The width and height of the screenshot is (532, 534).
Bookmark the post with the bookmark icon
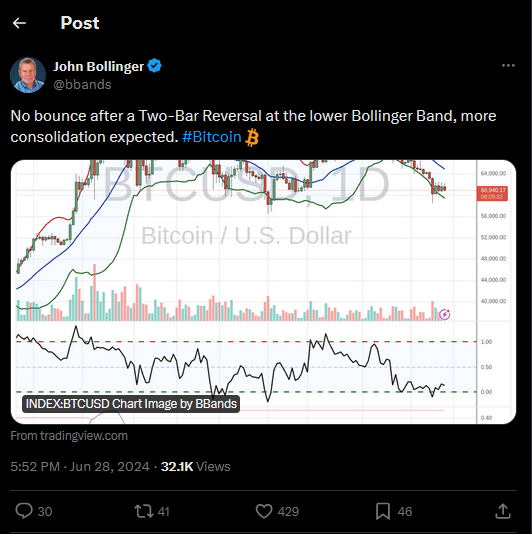click(383, 512)
